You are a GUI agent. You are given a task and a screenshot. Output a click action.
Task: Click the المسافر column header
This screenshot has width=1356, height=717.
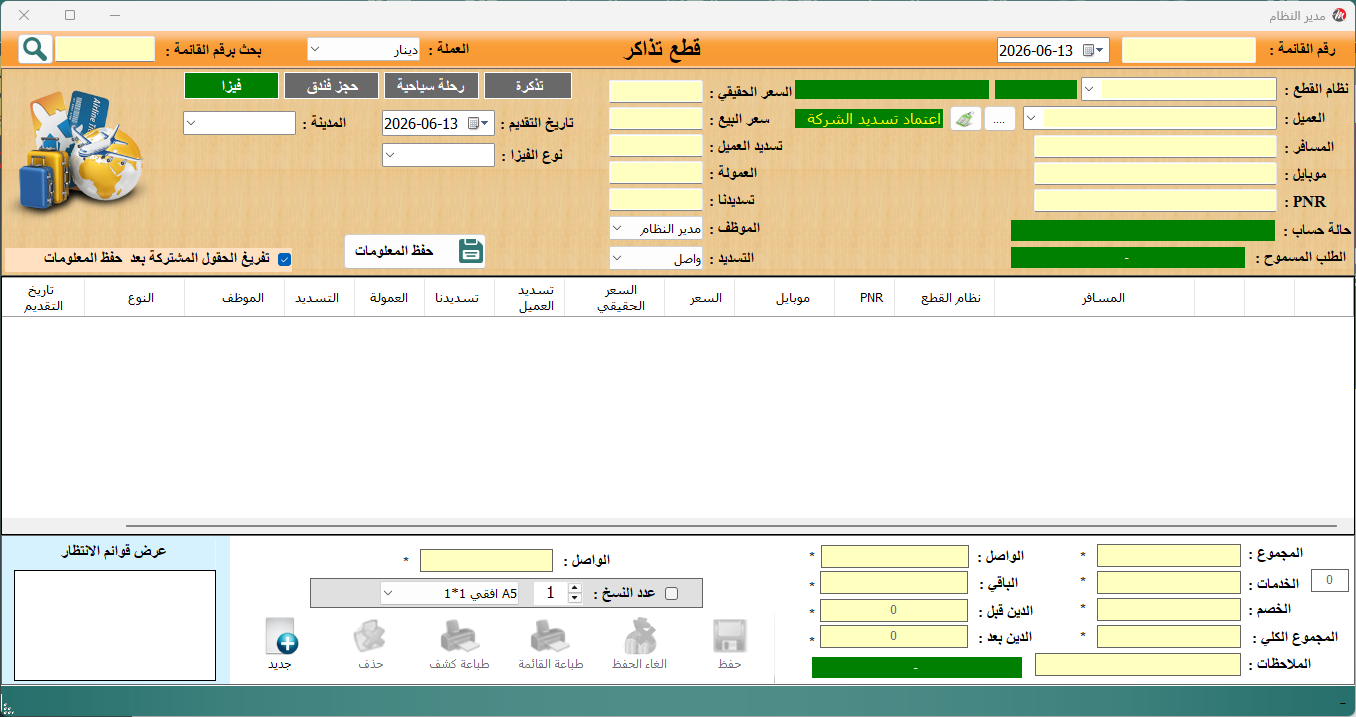coord(1095,298)
